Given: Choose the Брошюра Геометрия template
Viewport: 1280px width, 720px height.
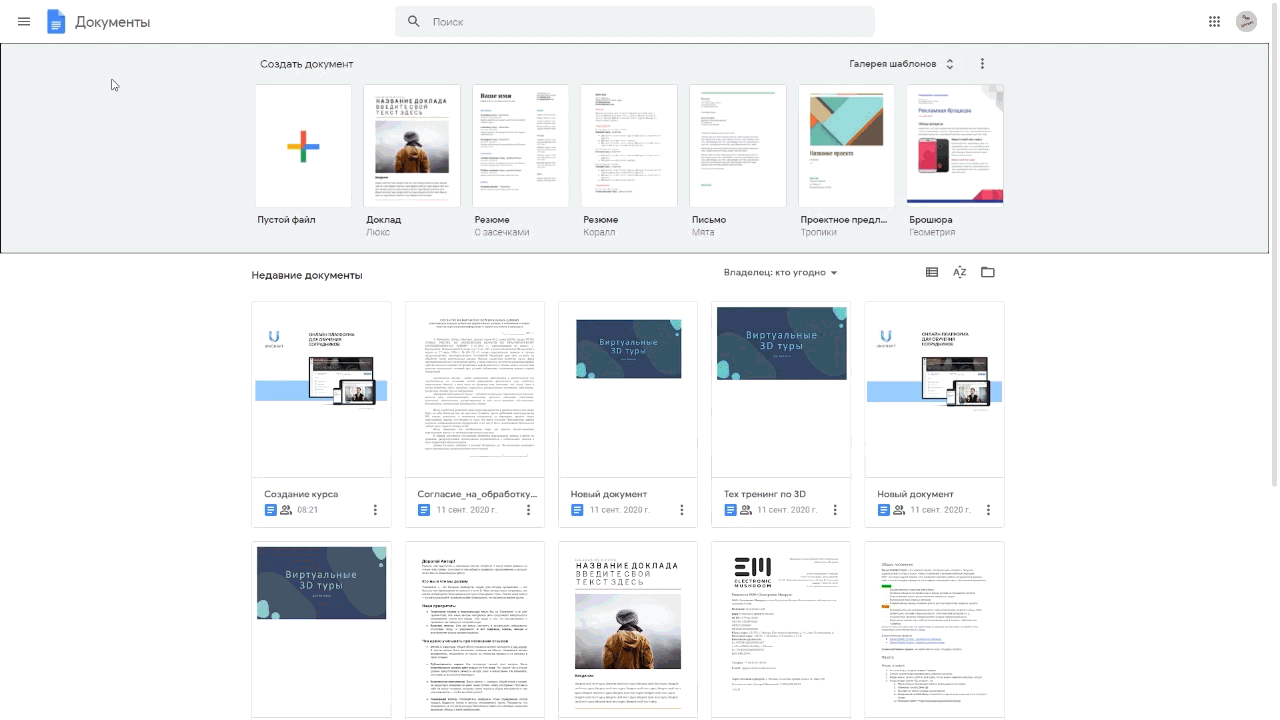Looking at the screenshot, I should pos(955,146).
